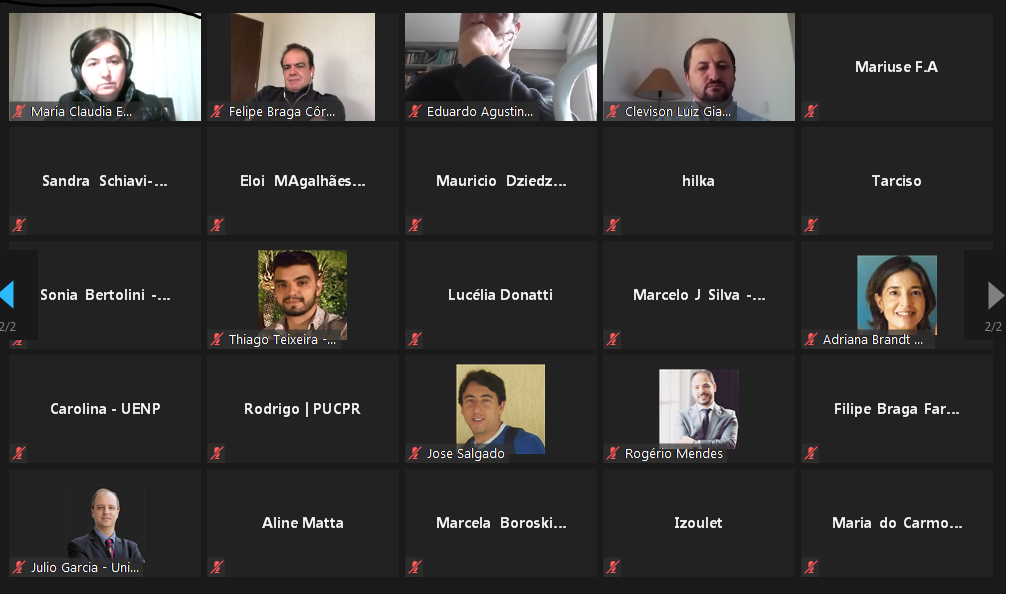Go to previous page with left arrow
The width and height of the screenshot is (1010, 594).
[x=8, y=294]
